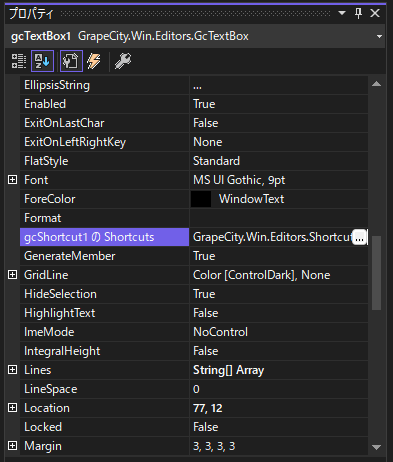Viewport: 393px width, 462px height.
Task: Select the HighlightText property
Action: point(105,313)
